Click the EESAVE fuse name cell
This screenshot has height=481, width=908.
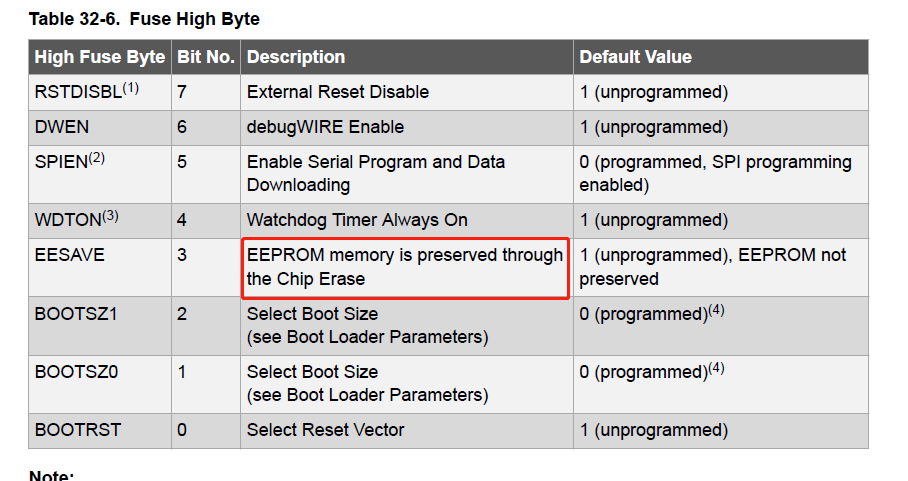(x=69, y=255)
